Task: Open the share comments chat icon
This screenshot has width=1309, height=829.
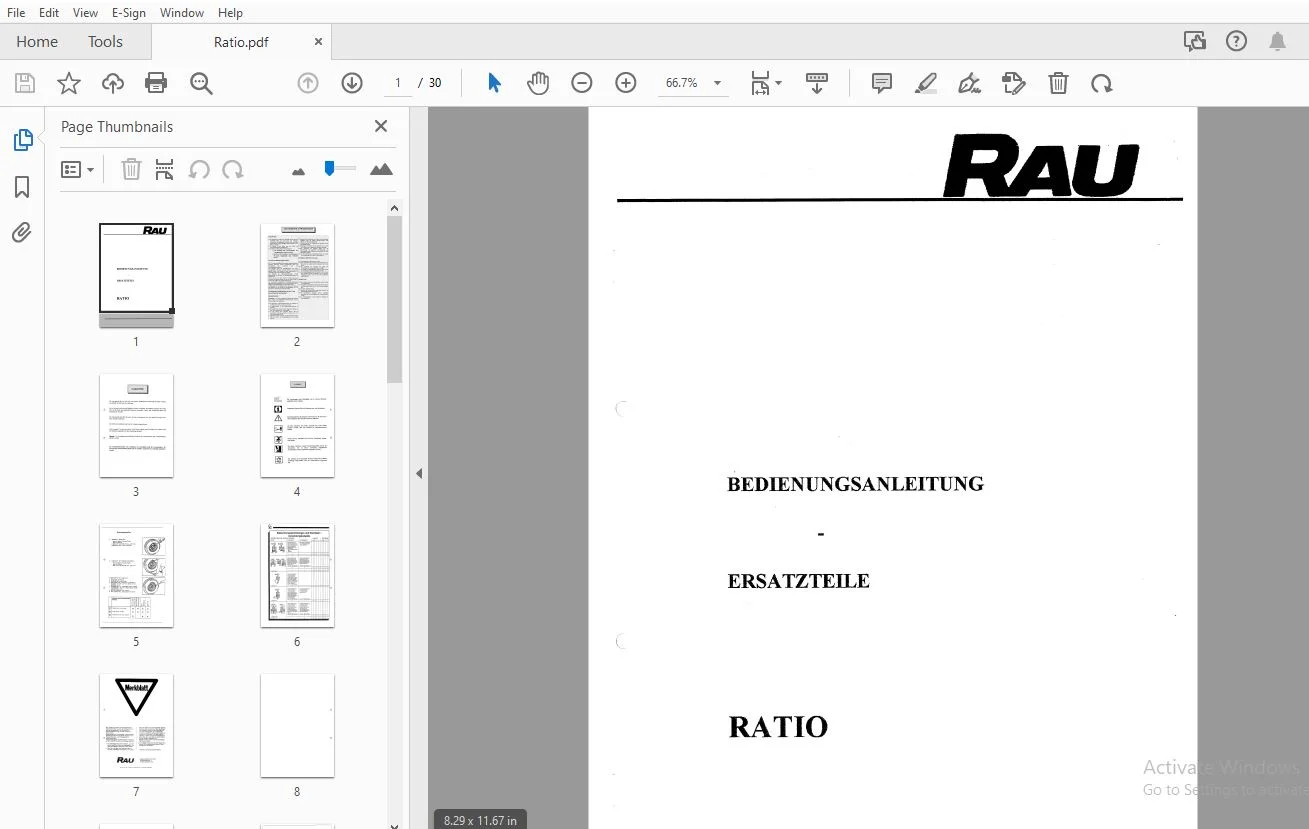Action: point(1194,41)
